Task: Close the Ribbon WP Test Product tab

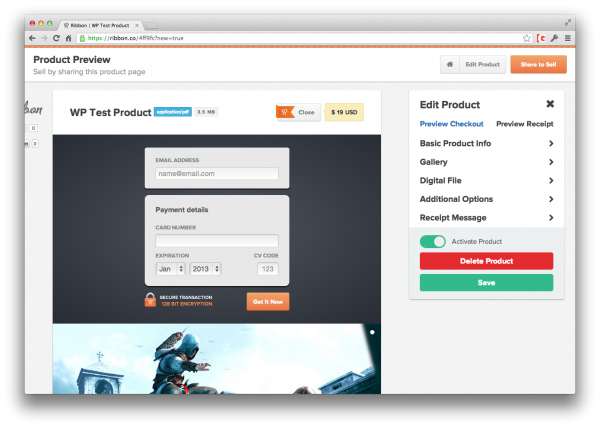Action: coord(137,25)
